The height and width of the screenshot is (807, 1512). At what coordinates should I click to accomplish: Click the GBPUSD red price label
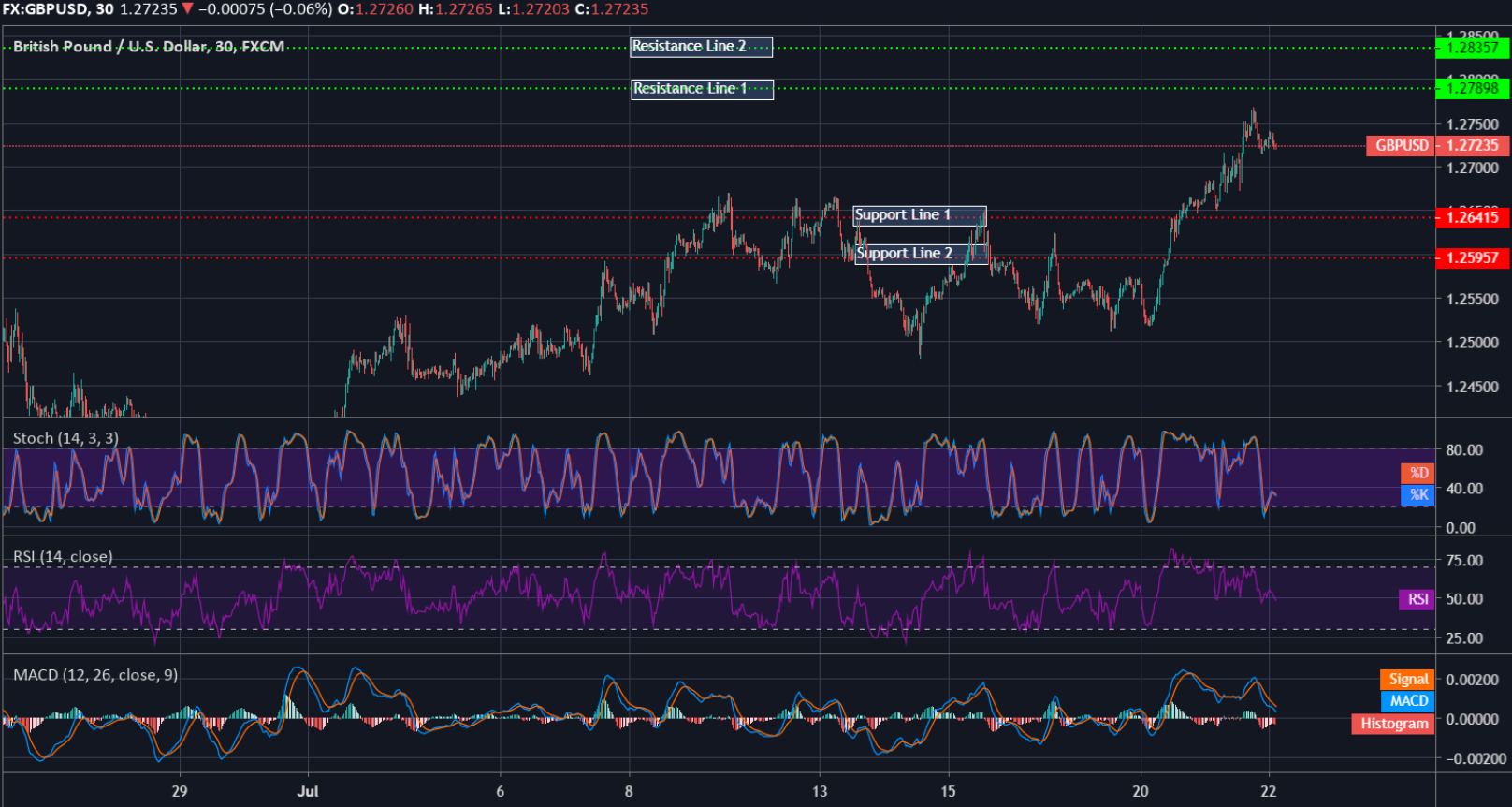point(1401,145)
